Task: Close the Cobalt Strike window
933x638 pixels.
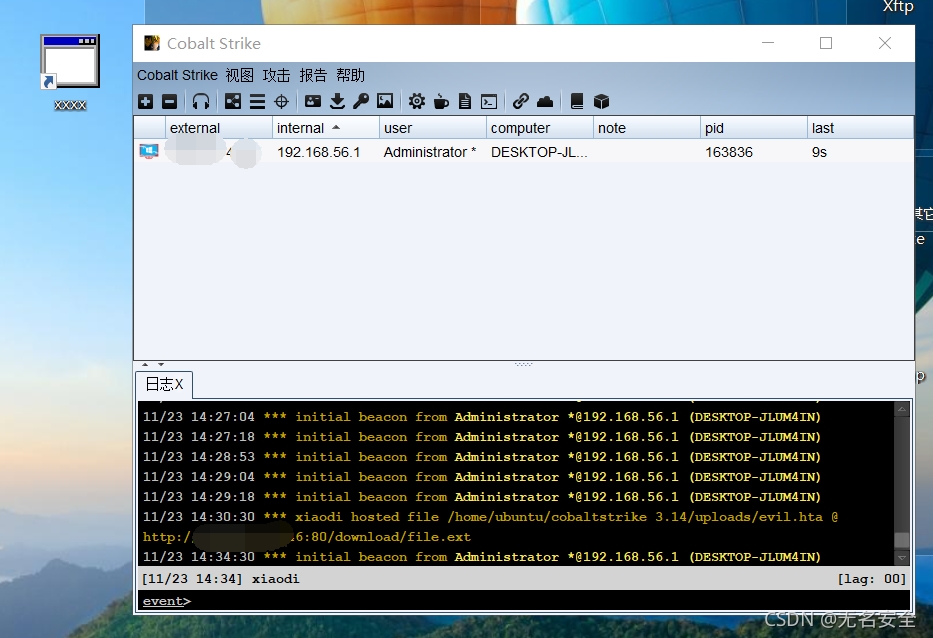Action: pyautogui.click(x=885, y=43)
